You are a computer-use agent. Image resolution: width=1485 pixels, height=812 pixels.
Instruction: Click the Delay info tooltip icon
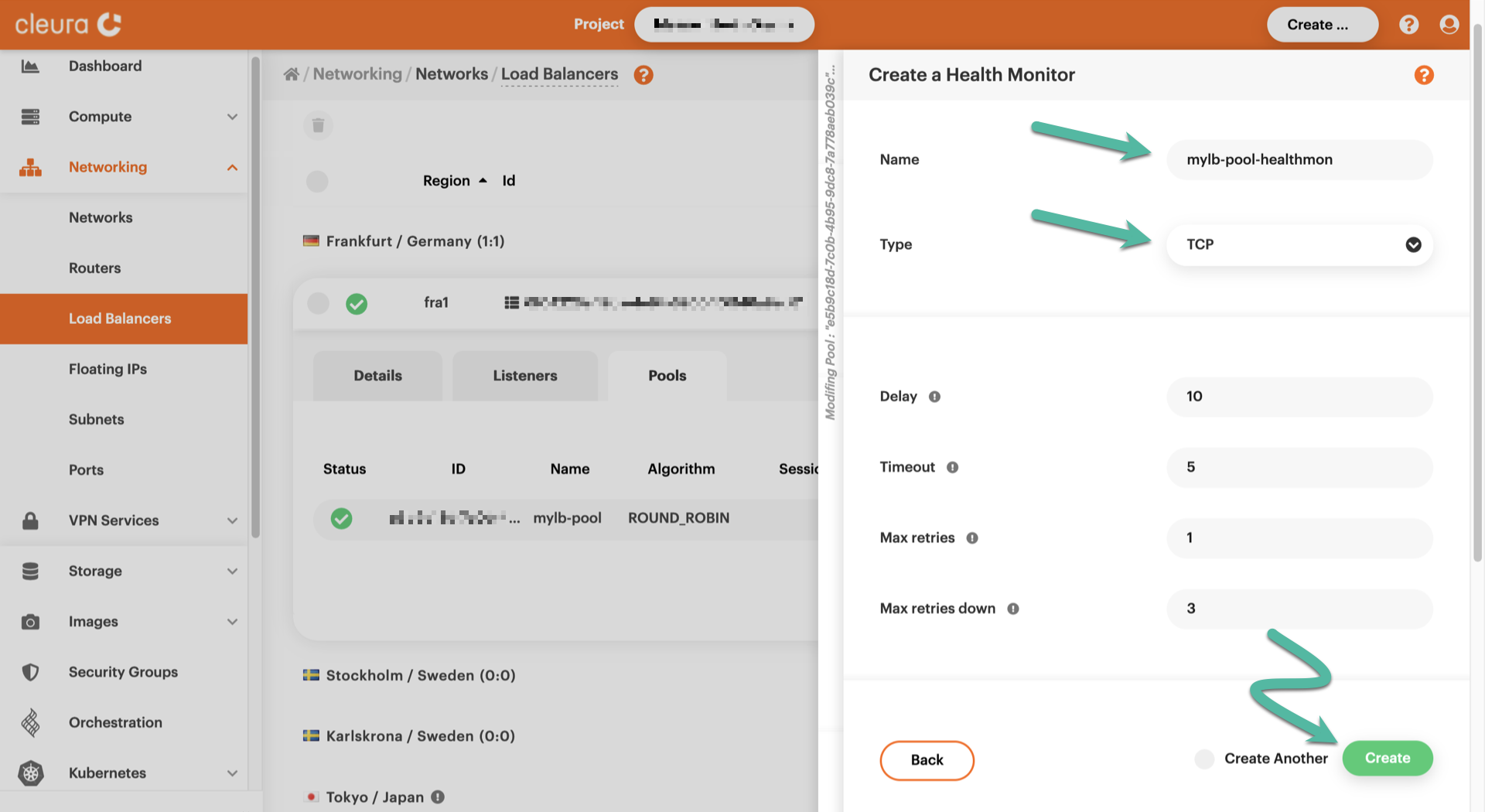pyautogui.click(x=934, y=397)
